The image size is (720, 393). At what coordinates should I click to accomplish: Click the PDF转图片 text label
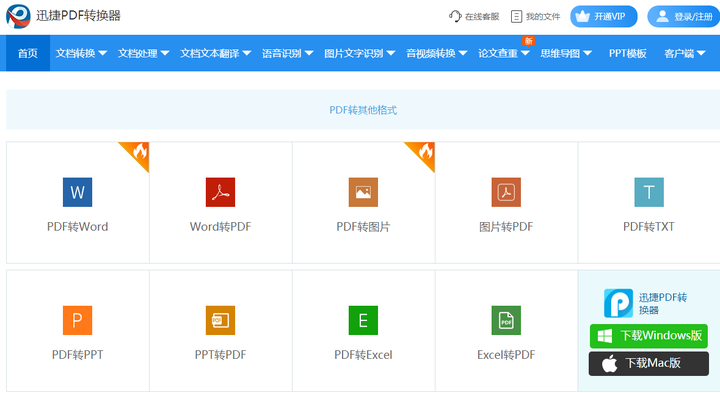[x=363, y=227]
